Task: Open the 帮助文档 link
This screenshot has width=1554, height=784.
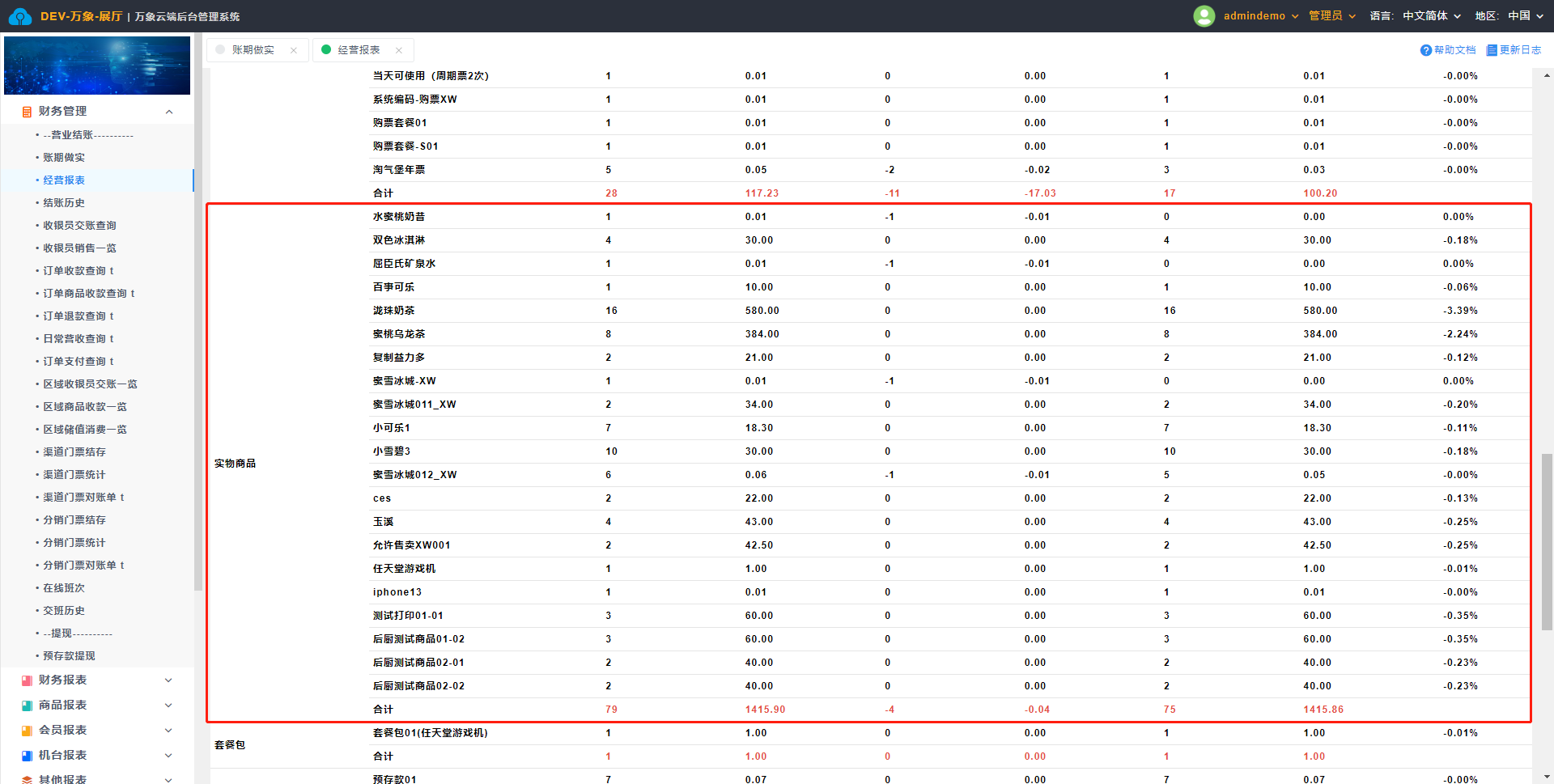Action: click(1455, 50)
